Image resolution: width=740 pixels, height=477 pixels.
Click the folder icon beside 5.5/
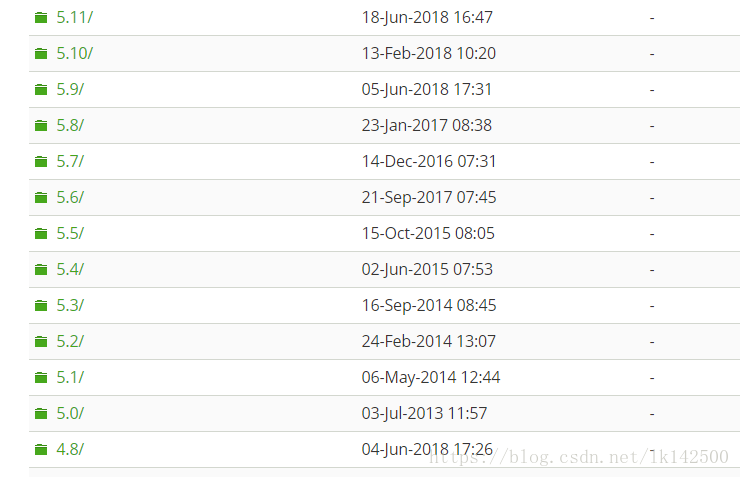pos(41,234)
